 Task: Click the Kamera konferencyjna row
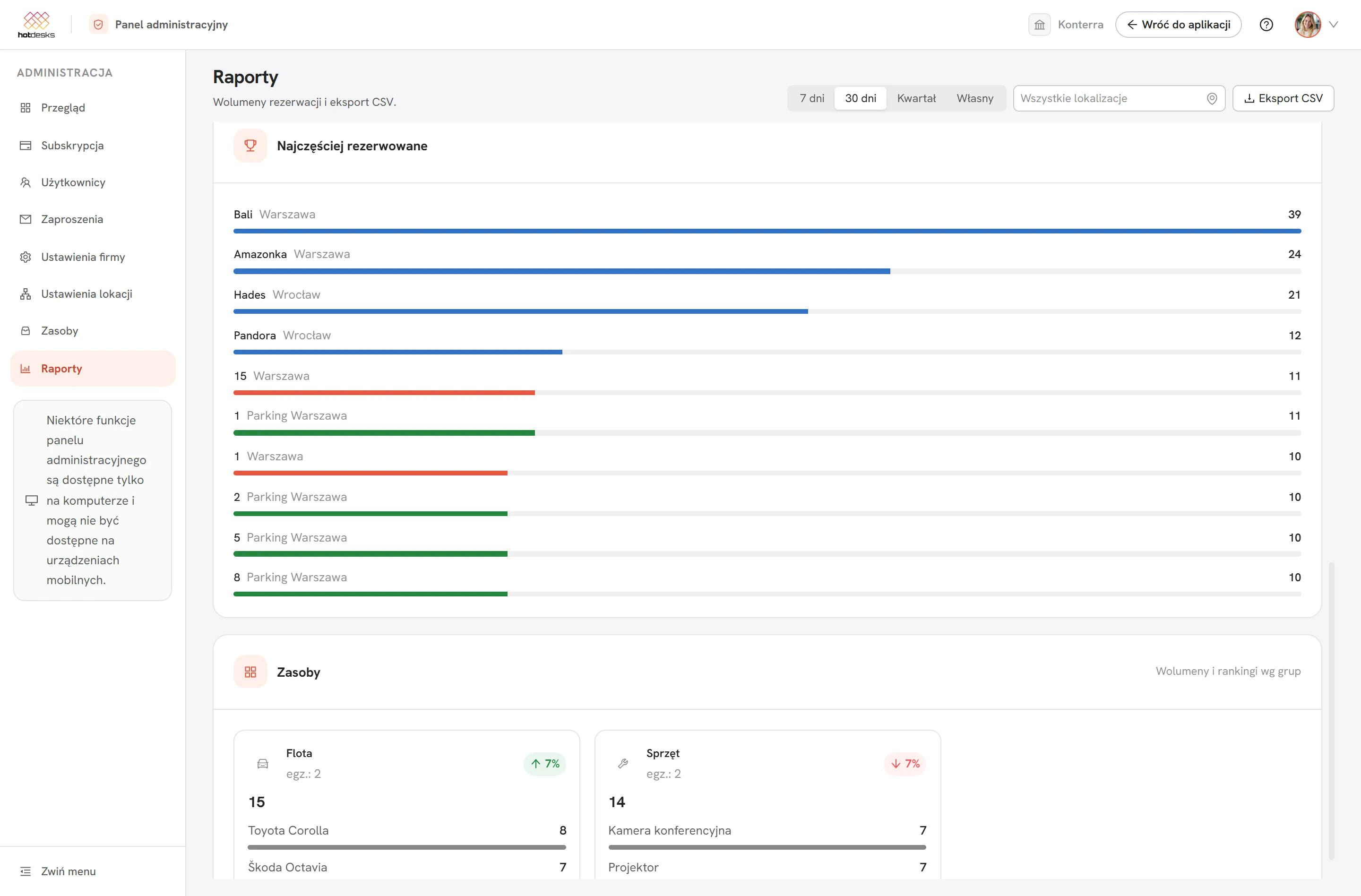(767, 836)
